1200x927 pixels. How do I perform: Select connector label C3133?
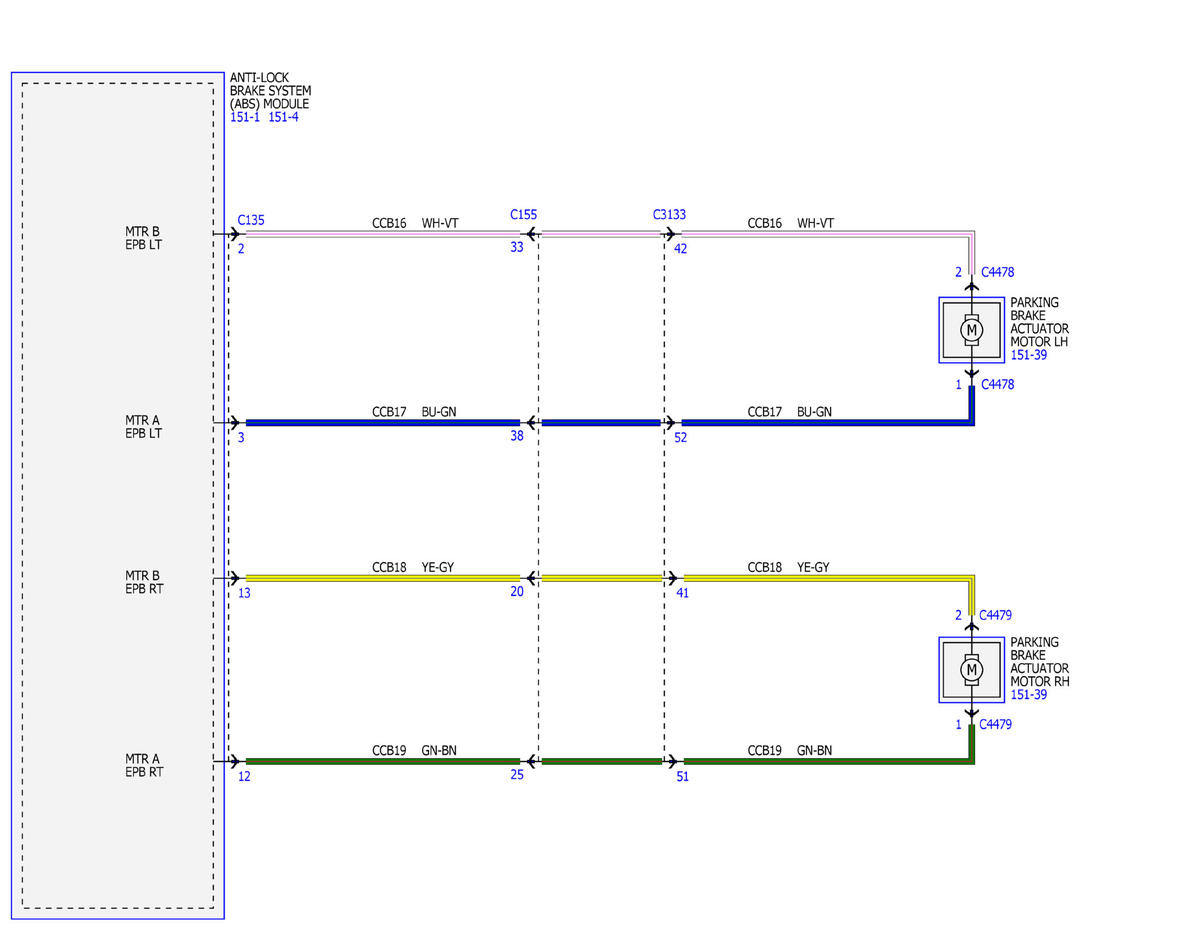[669, 214]
